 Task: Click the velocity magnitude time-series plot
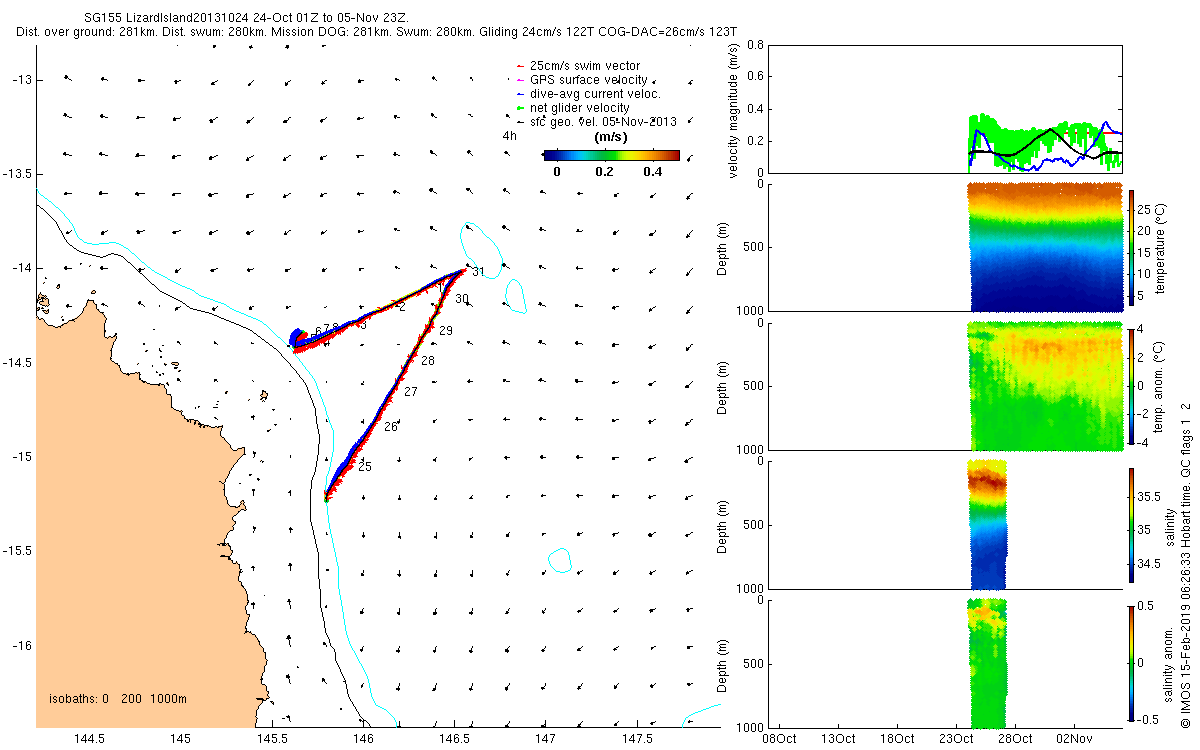pos(945,109)
